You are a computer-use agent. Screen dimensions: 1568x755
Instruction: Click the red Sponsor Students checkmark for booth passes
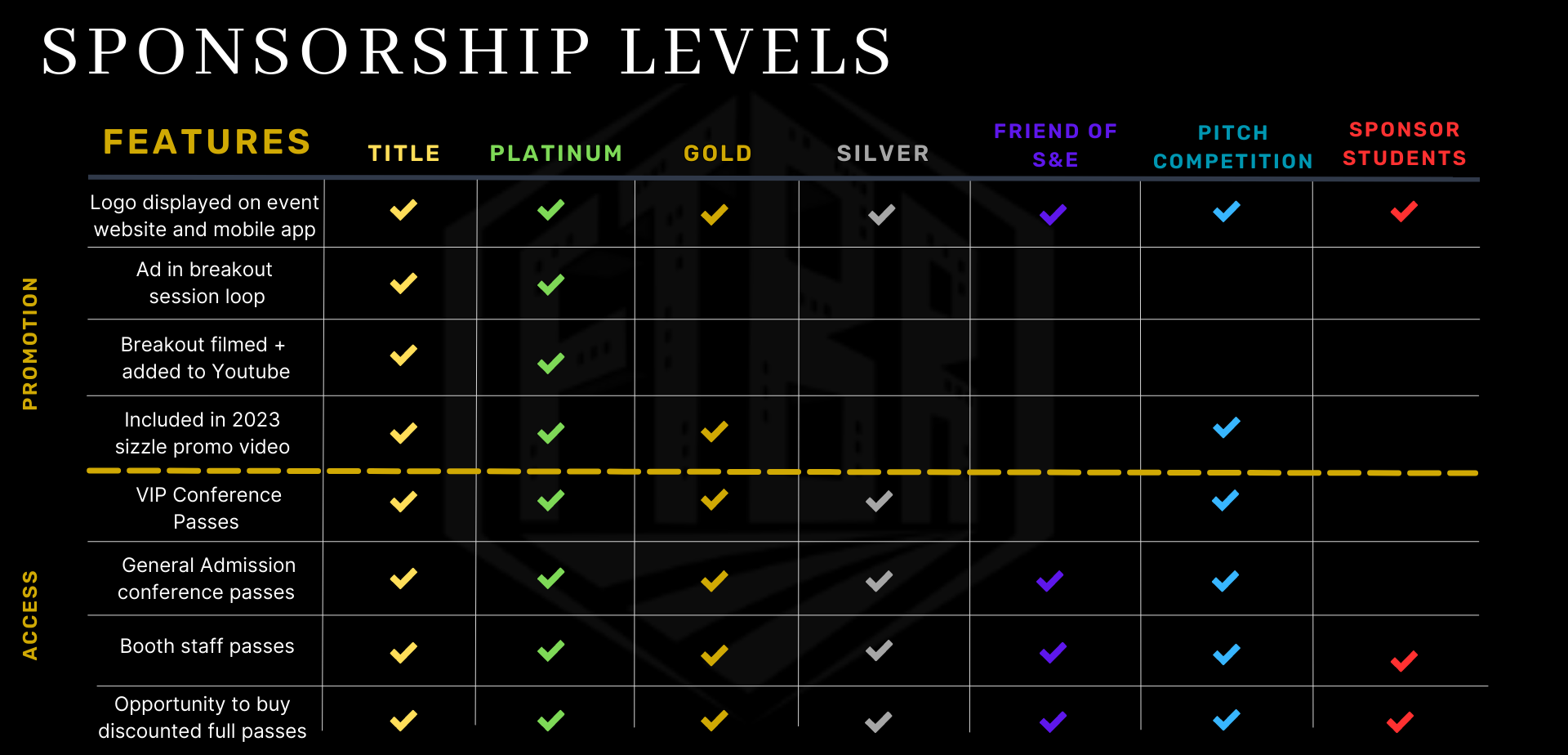click(x=1405, y=661)
